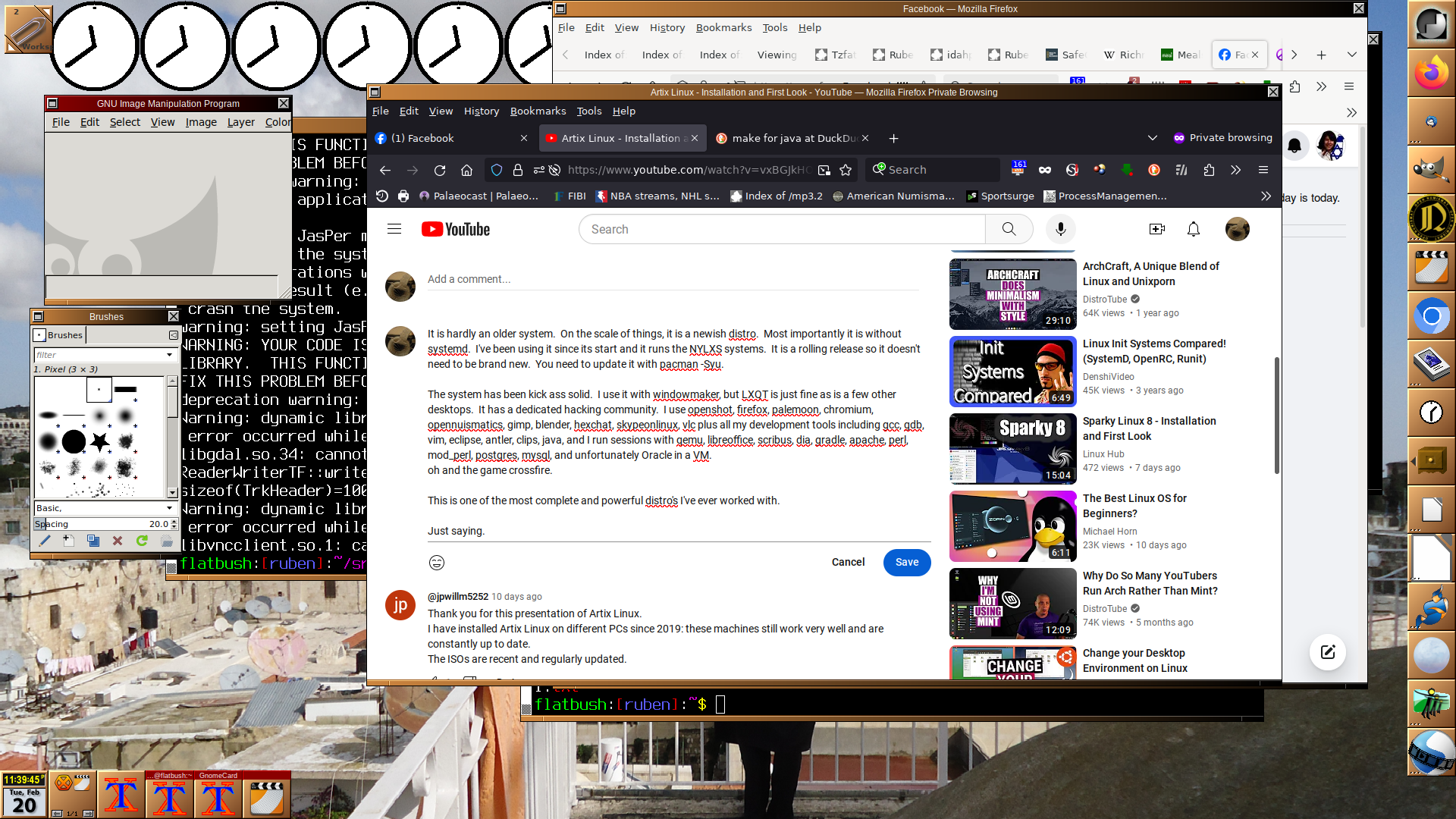Show more bookmarks with double chevron

click(1266, 196)
